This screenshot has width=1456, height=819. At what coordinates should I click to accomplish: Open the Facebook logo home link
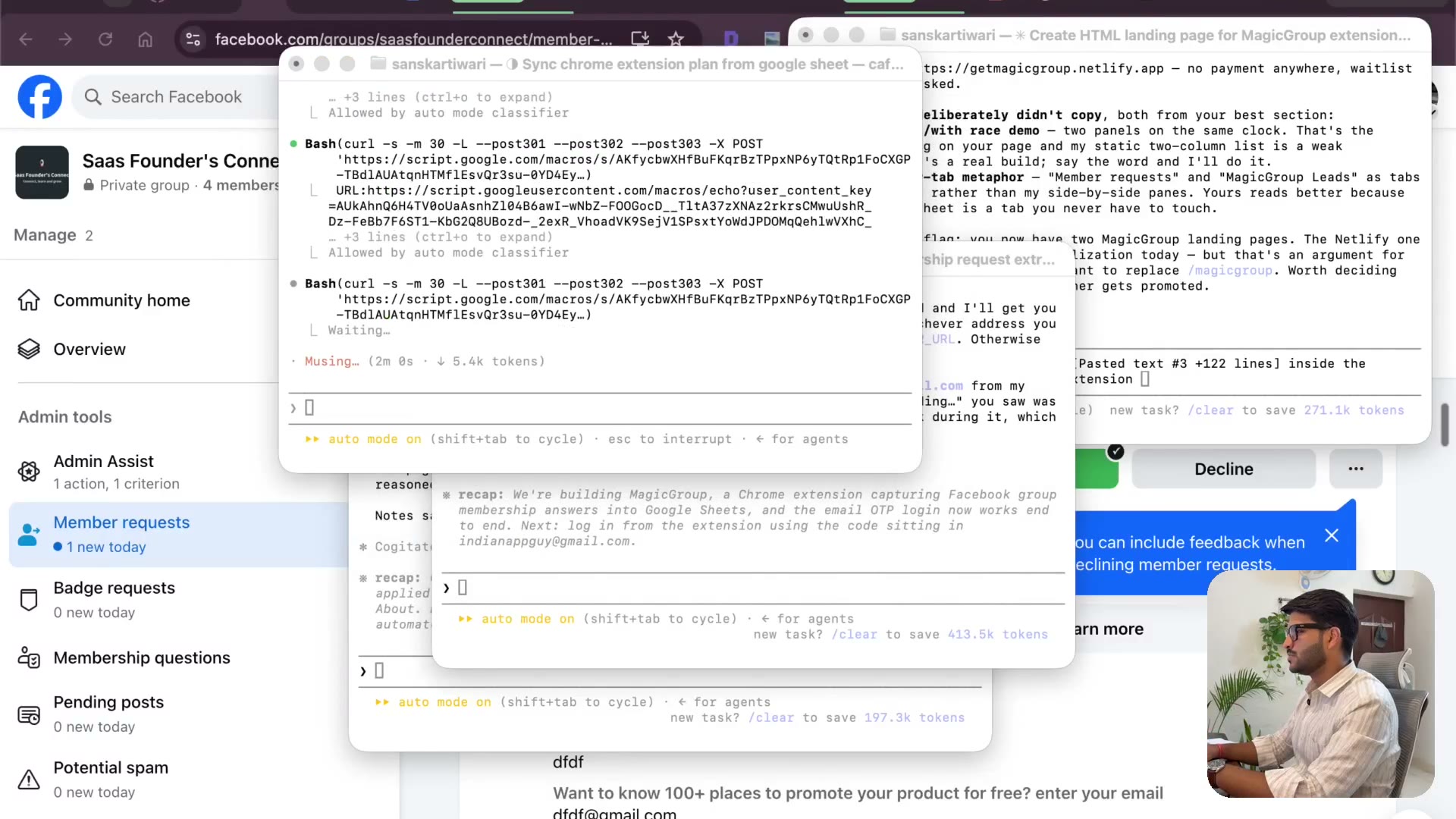39,96
